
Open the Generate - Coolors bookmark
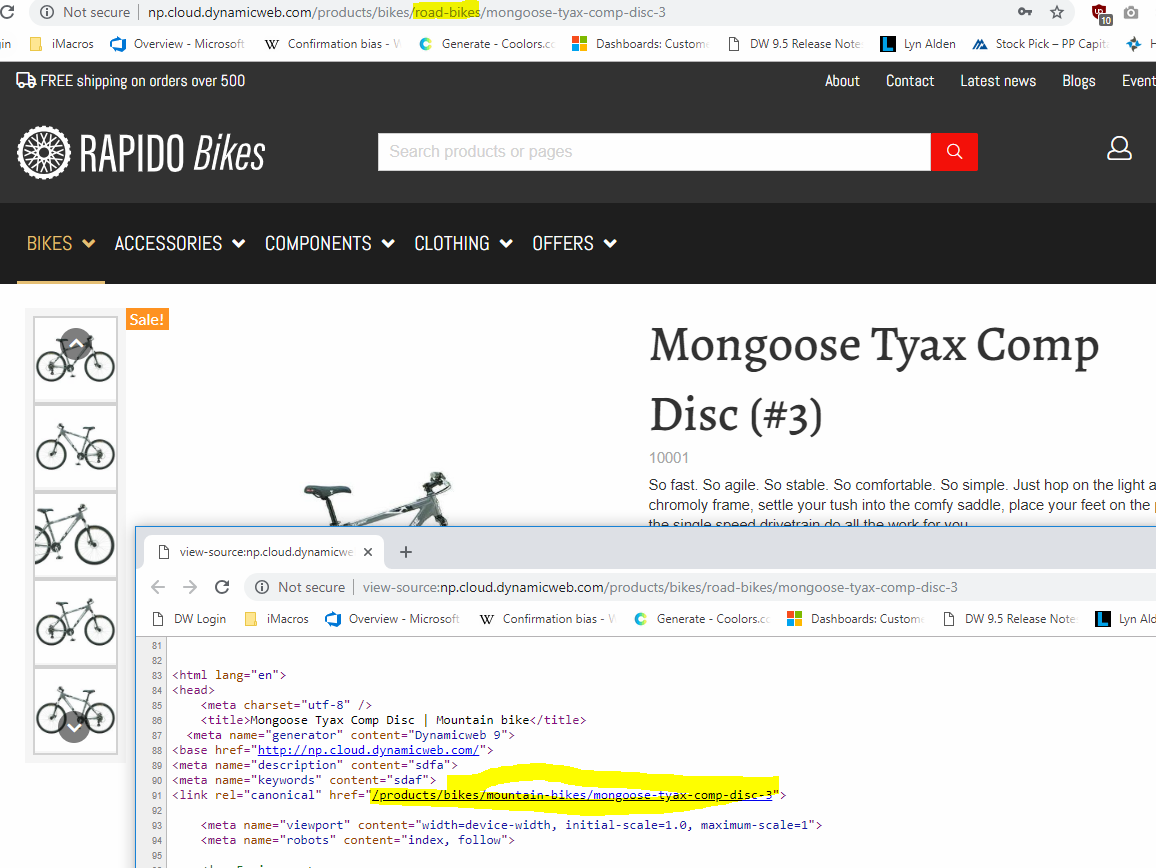[x=486, y=44]
